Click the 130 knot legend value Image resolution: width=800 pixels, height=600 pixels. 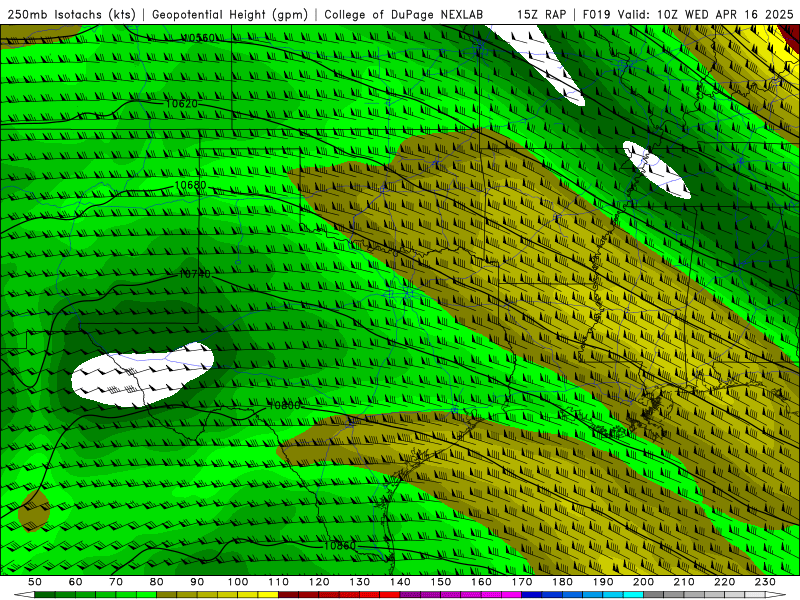(x=360, y=582)
